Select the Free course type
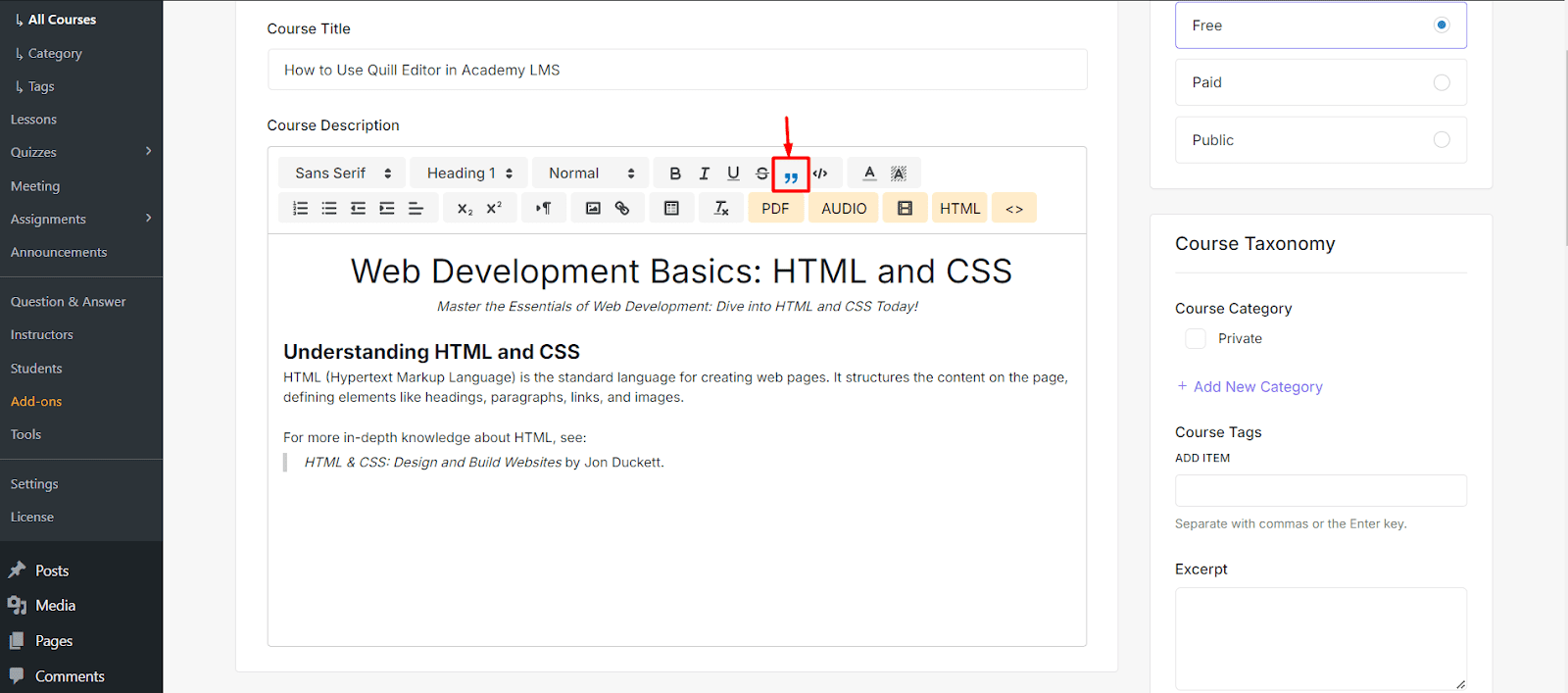This screenshot has width=1568, height=693. pyautogui.click(x=1321, y=25)
